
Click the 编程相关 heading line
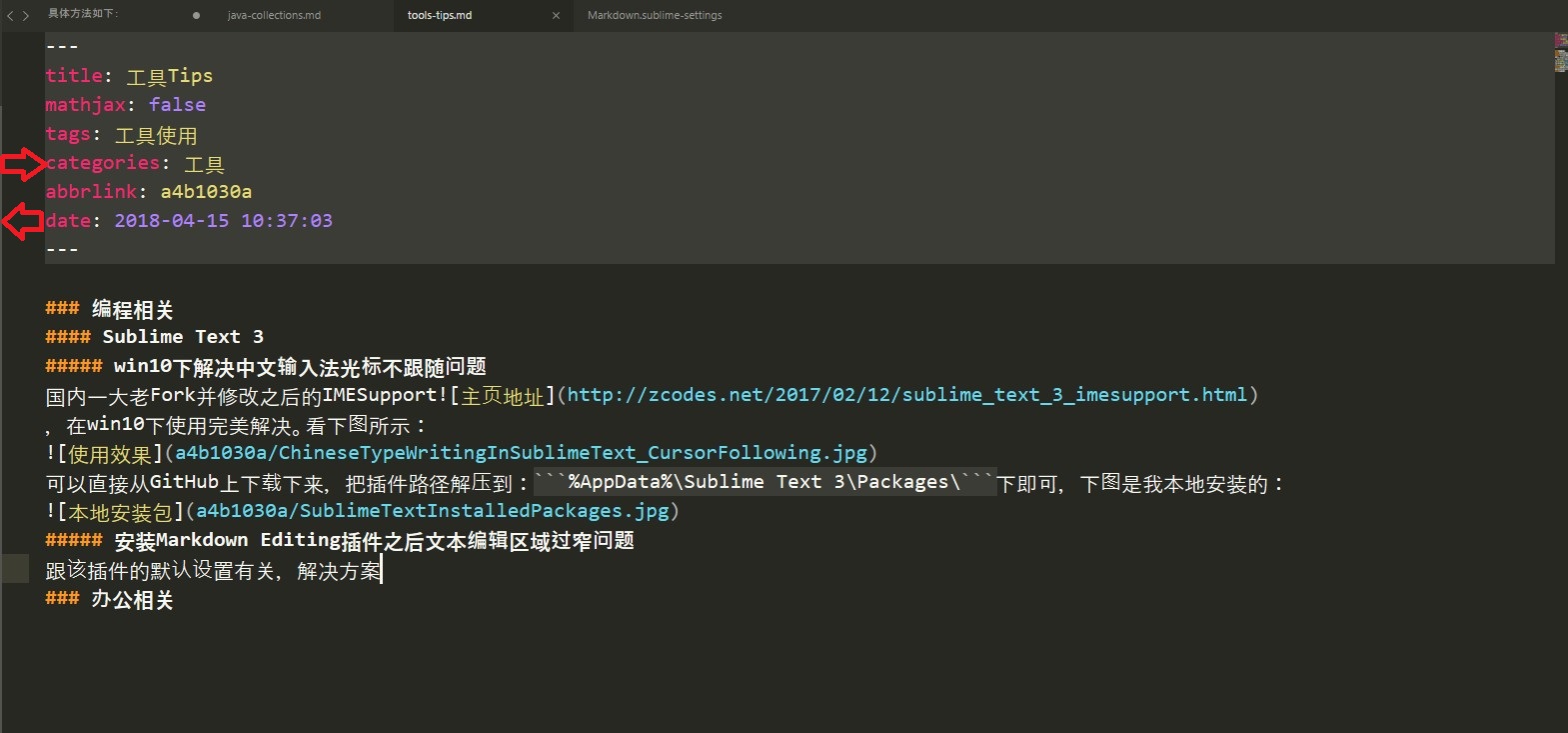pos(132,310)
